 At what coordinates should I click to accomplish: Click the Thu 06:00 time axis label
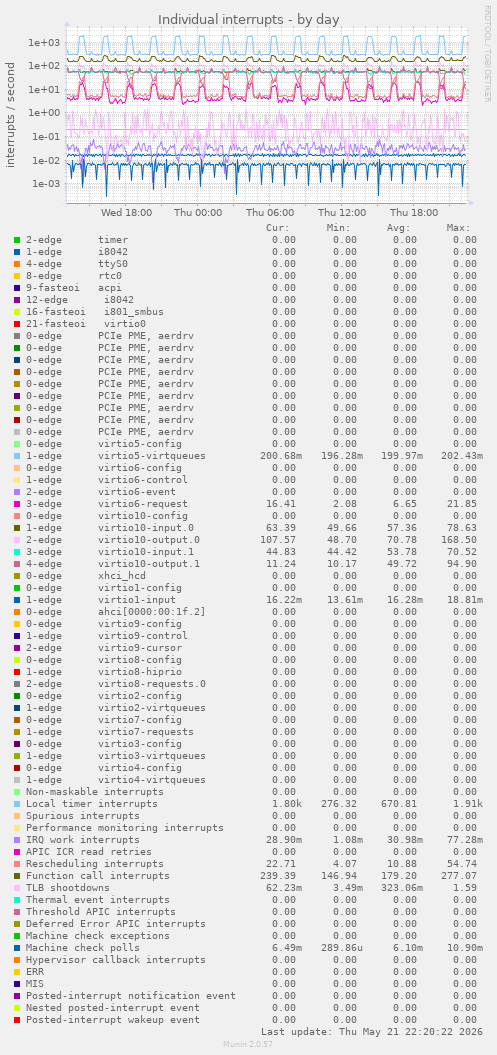(x=270, y=213)
